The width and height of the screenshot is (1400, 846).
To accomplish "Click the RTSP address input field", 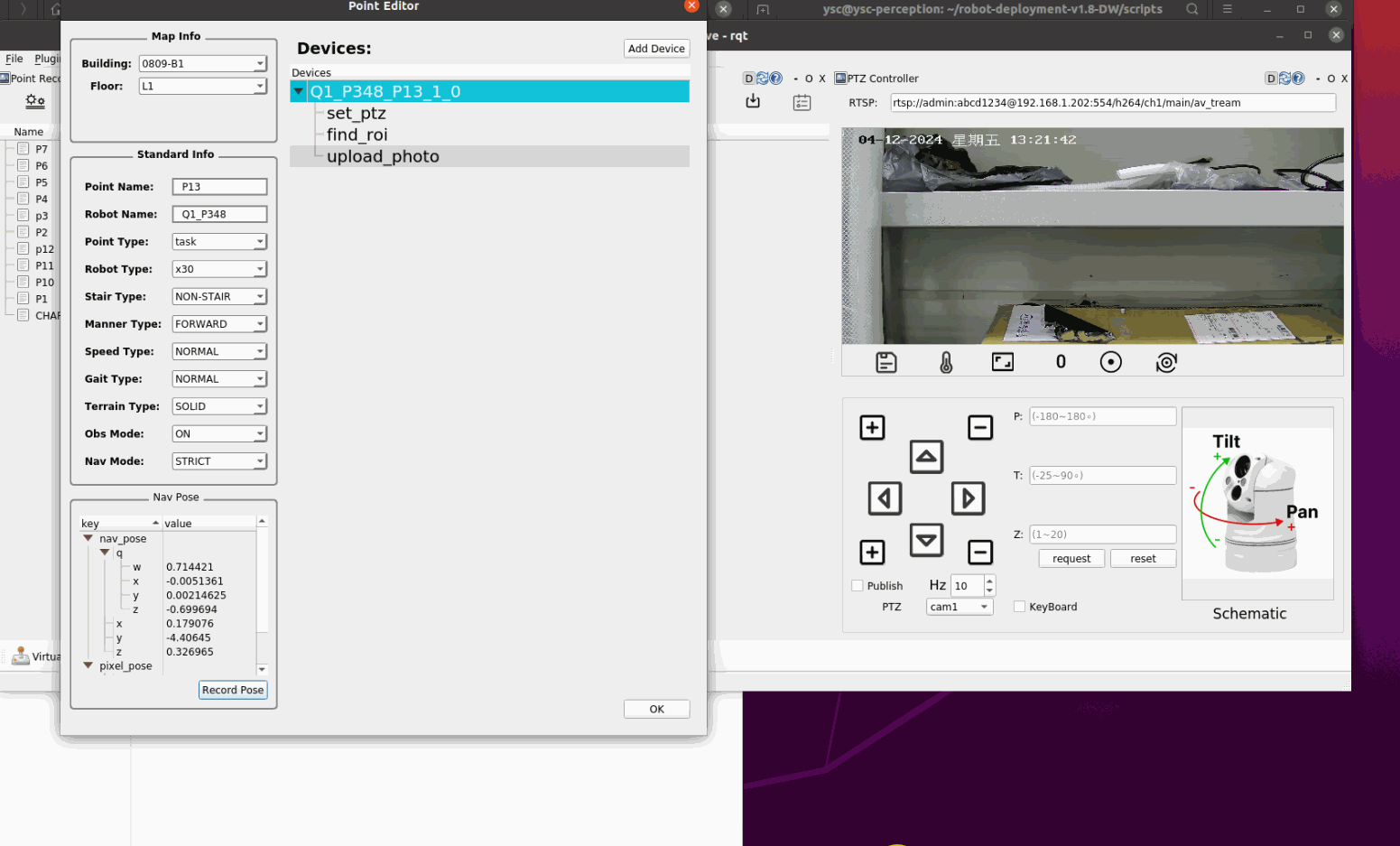I will [1112, 103].
